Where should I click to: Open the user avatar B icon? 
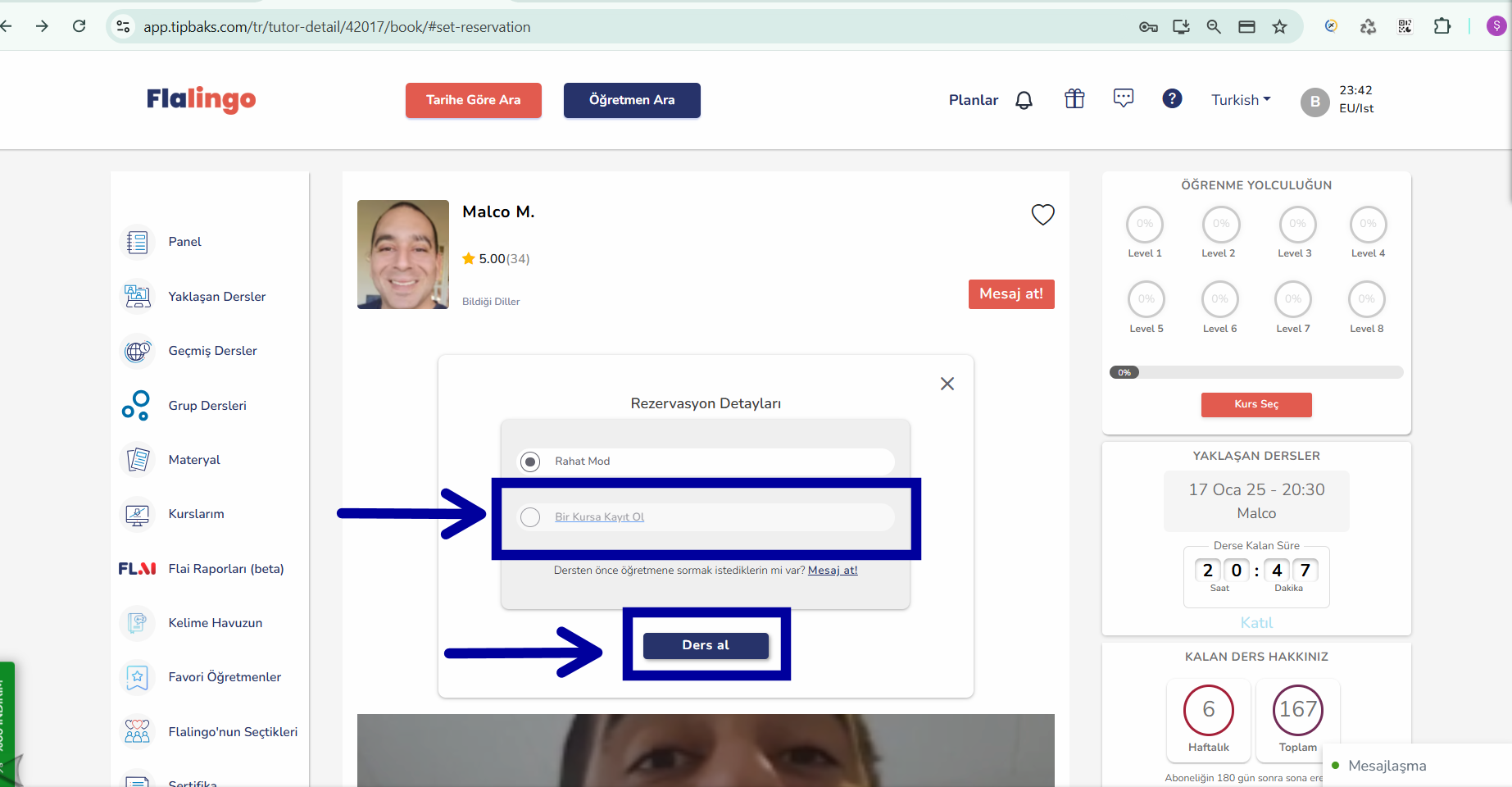coord(1314,102)
